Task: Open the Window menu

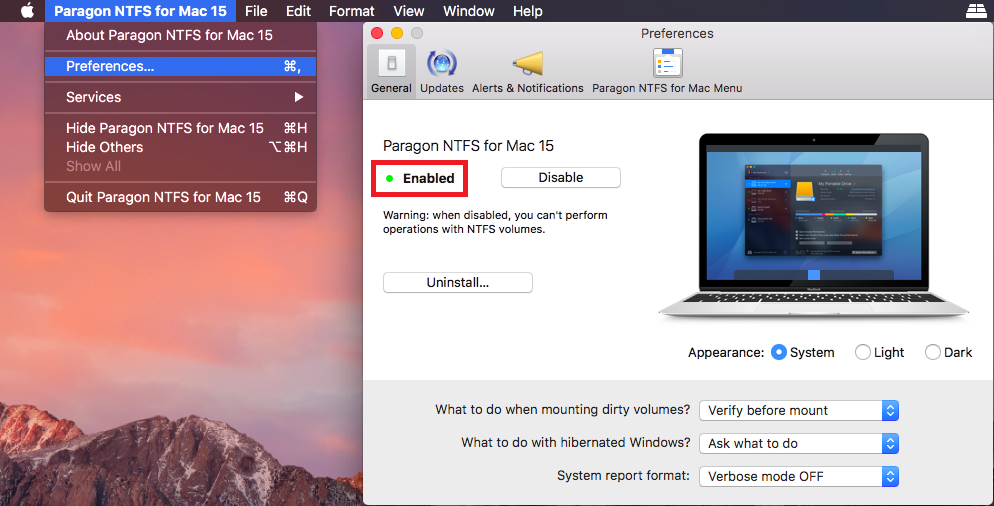Action: pyautogui.click(x=468, y=11)
